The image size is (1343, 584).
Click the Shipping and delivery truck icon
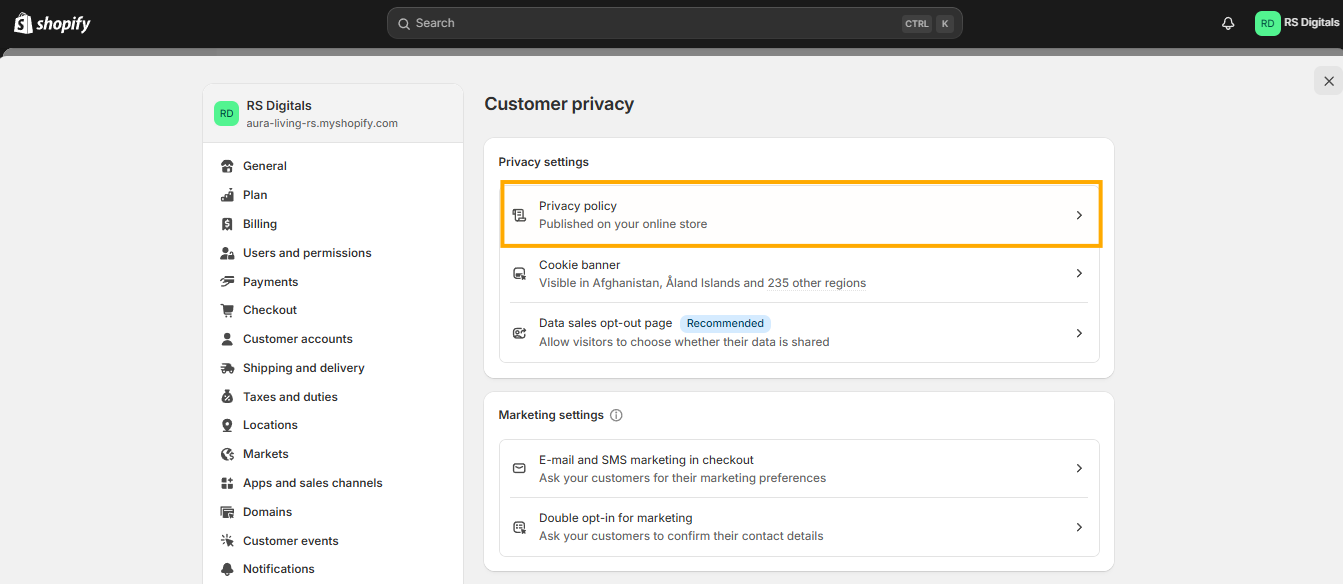[x=227, y=368]
